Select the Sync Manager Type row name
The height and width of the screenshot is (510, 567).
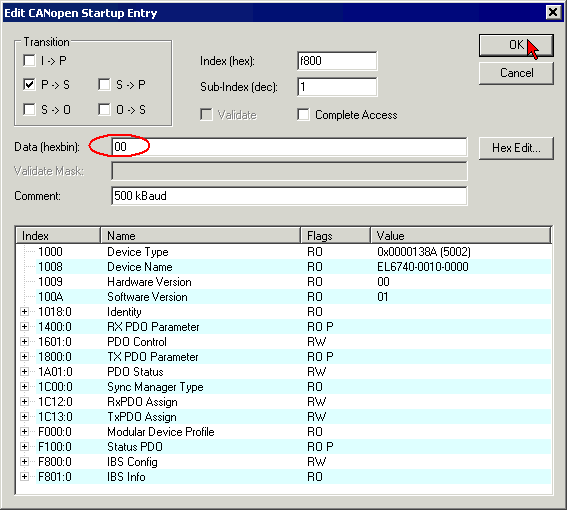pos(155,387)
